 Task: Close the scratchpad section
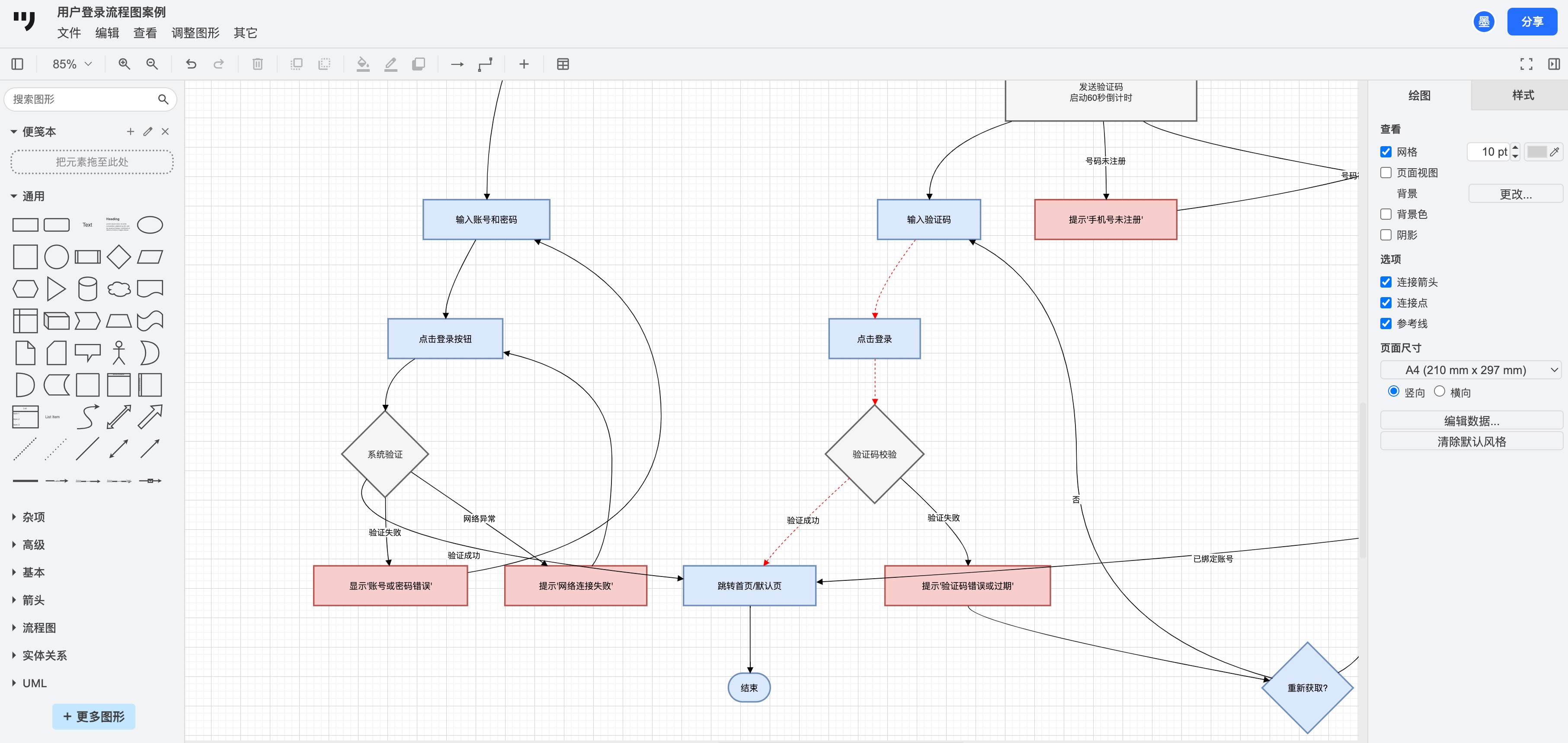tap(165, 131)
